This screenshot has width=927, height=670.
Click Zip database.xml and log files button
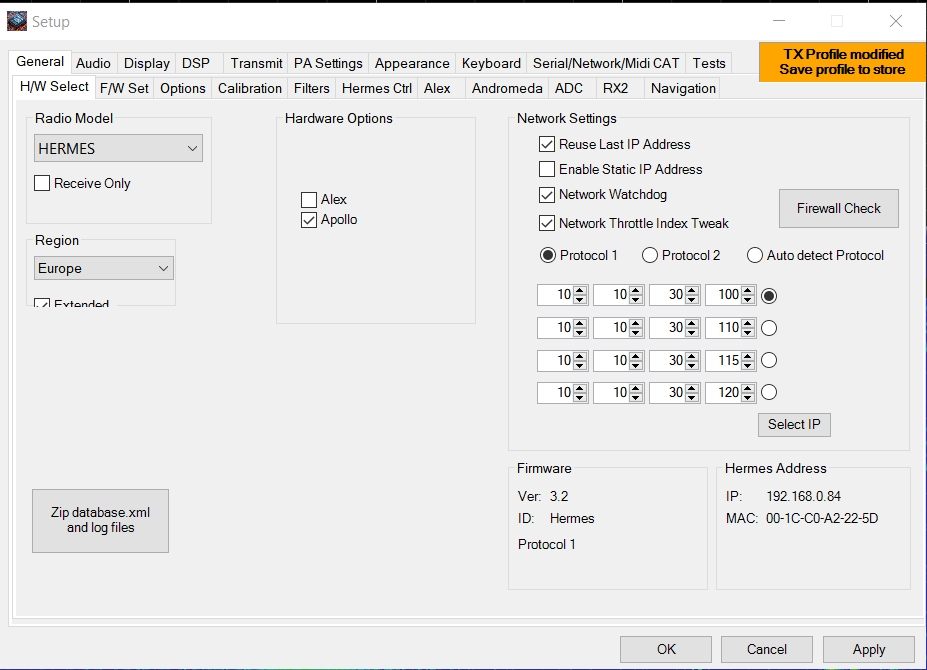[100, 520]
